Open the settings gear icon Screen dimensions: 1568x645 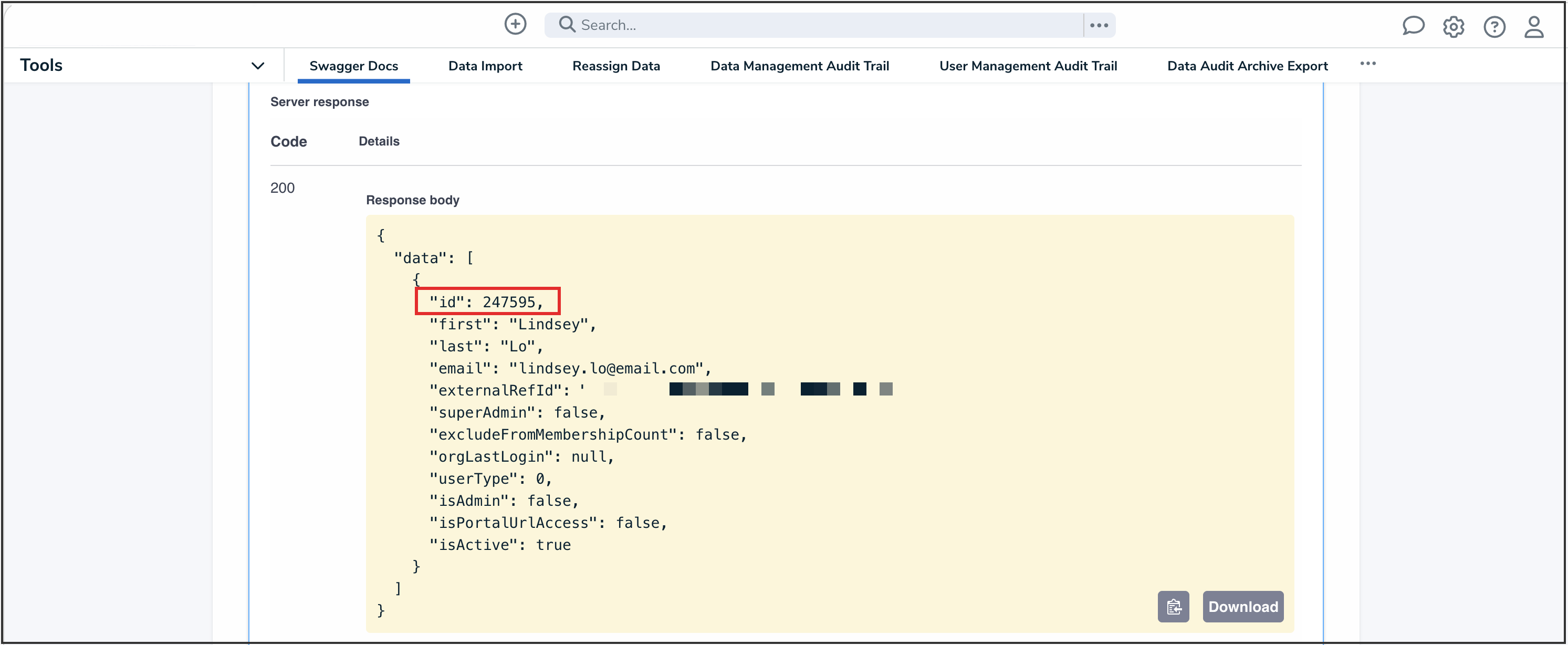click(x=1453, y=26)
